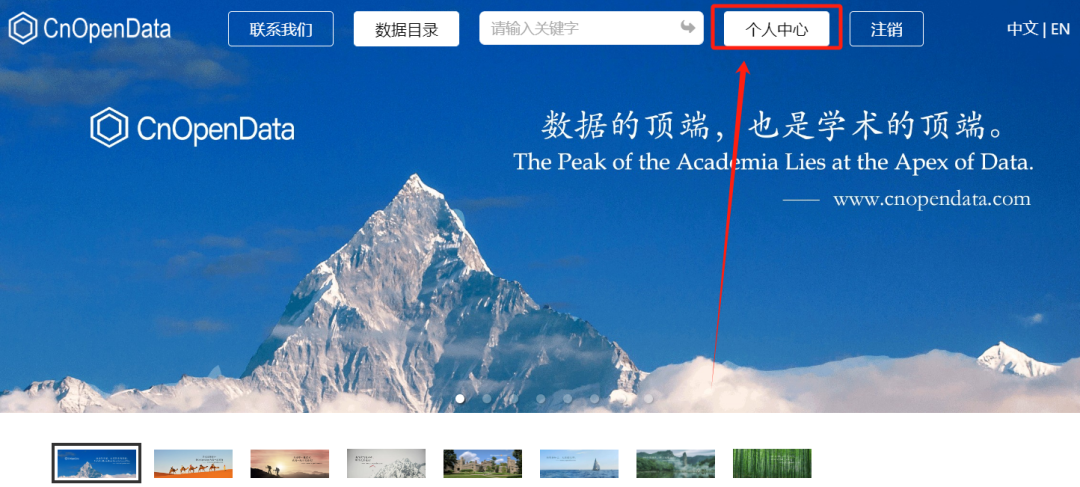Select the green bamboo forest thumbnail
Image resolution: width=1080 pixels, height=487 pixels.
pyautogui.click(x=771, y=464)
